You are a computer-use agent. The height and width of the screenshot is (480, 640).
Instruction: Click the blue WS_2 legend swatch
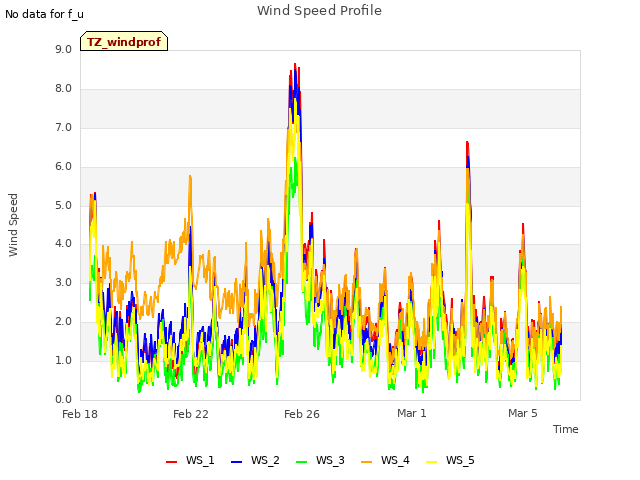pyautogui.click(x=237, y=462)
